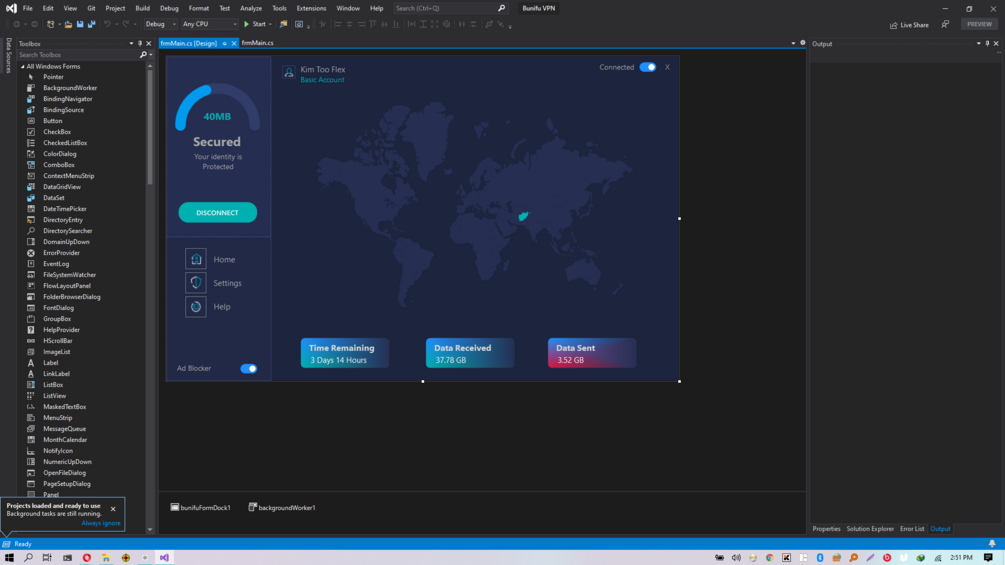
Task: Click the feedback icon next to Live Share
Action: click(945, 24)
